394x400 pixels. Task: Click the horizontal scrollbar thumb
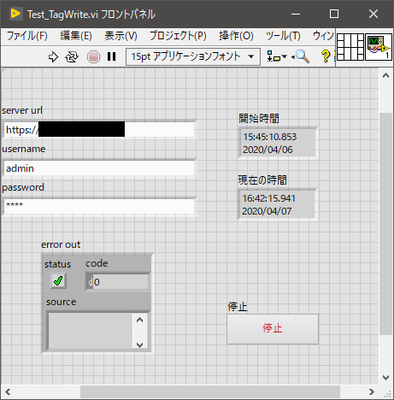pyautogui.click(x=210, y=392)
